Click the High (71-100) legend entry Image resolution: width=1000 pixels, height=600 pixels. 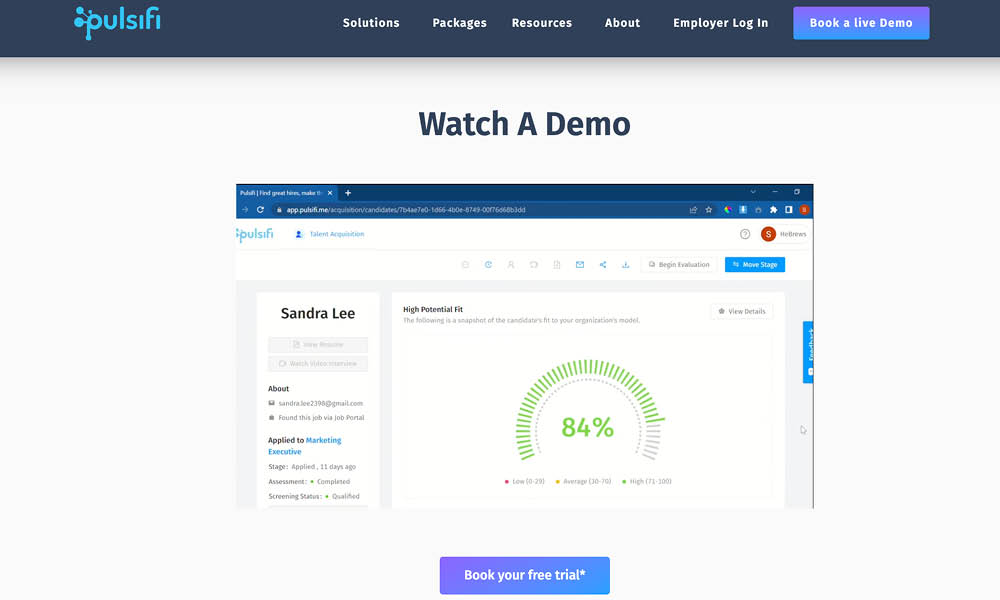647,481
